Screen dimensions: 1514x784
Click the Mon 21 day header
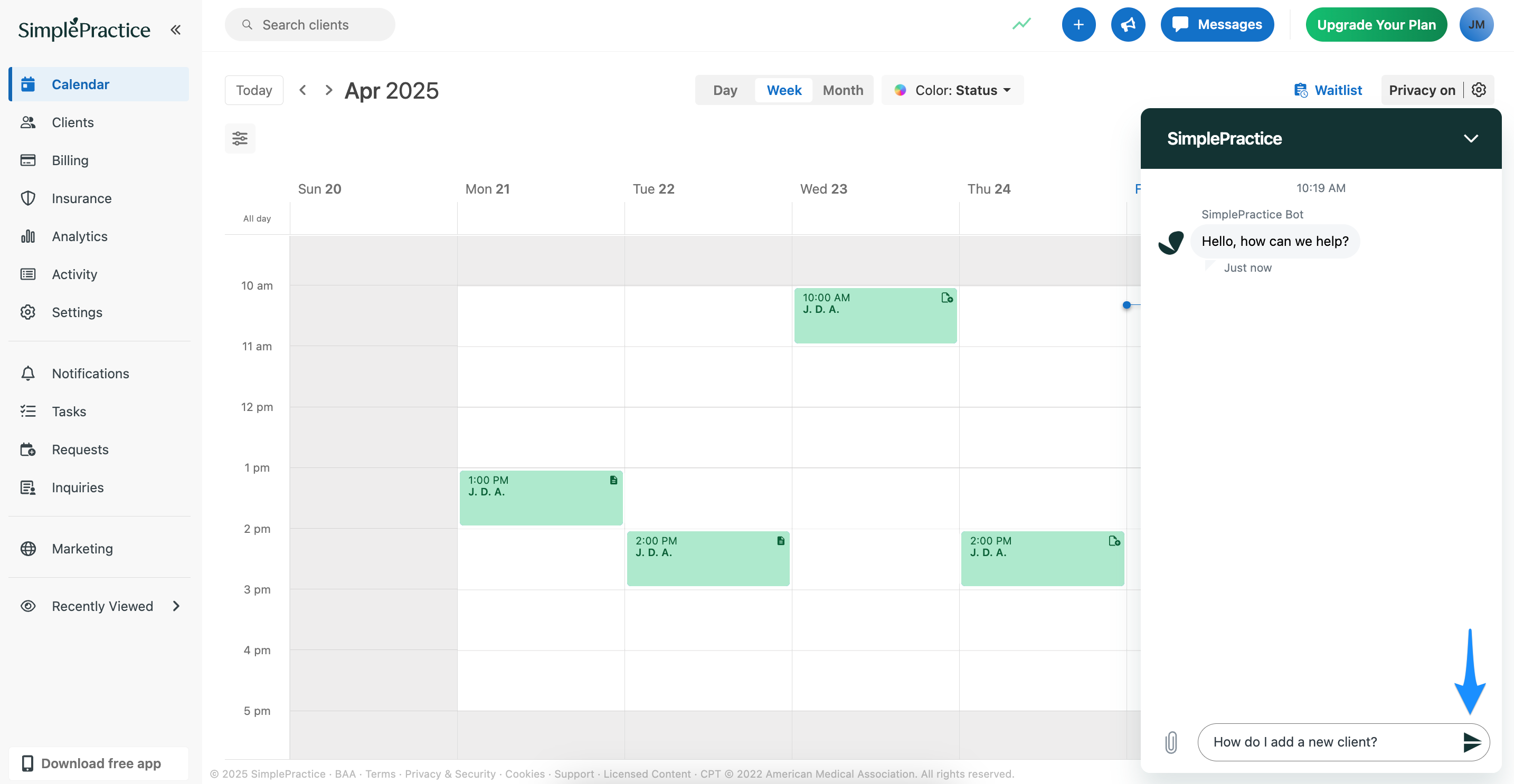(x=487, y=189)
